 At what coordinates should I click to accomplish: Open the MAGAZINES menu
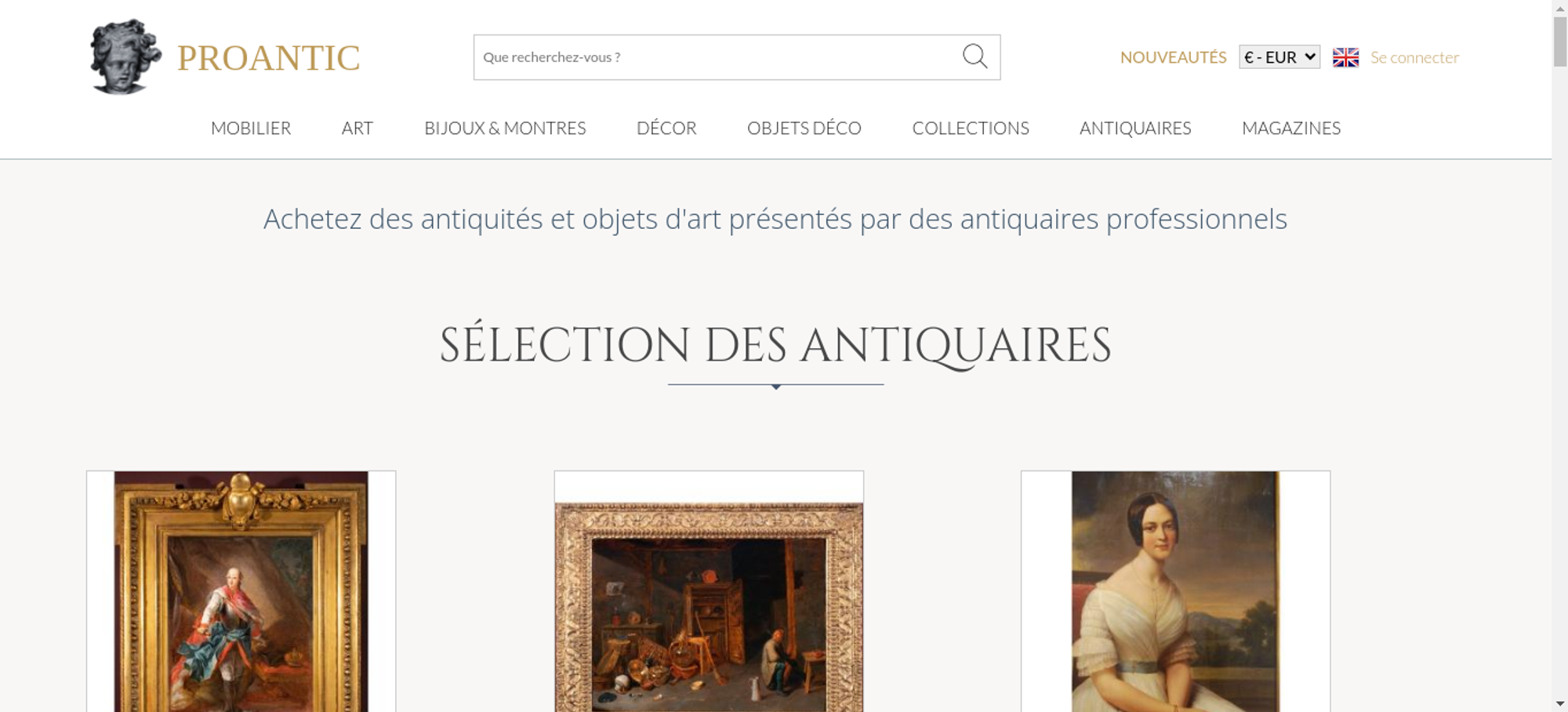1291,128
